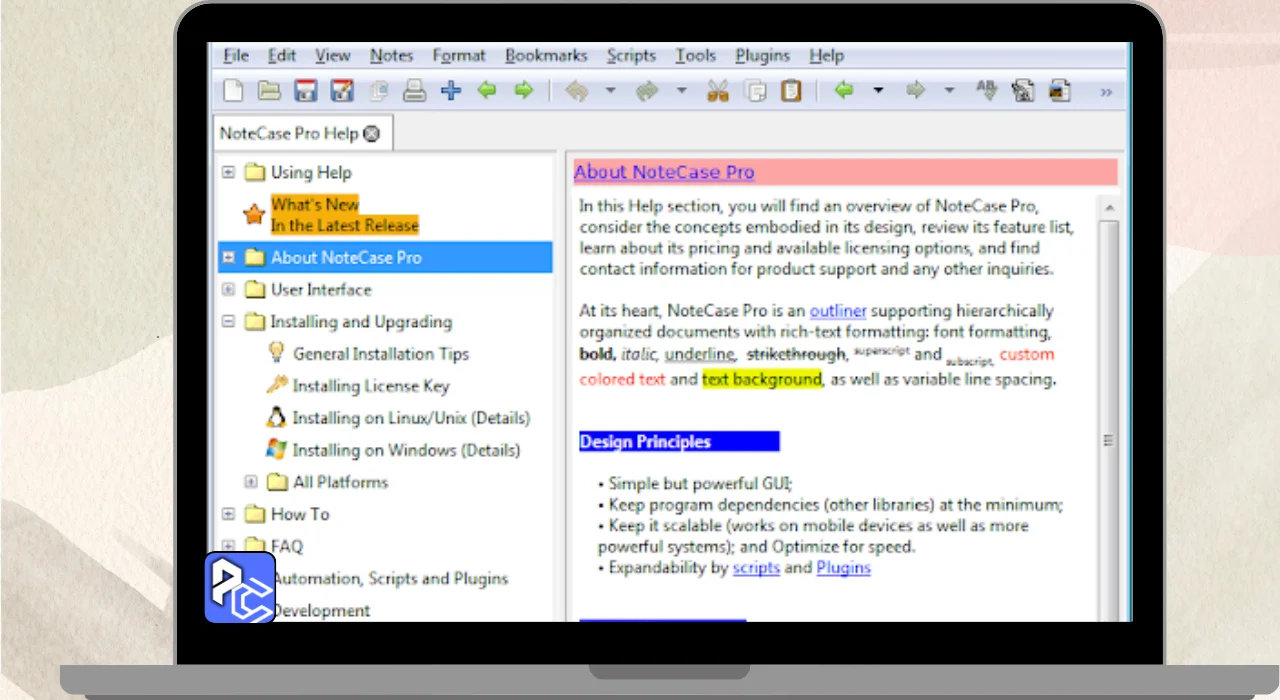Show more toolbar items via the double chevron

pos(1106,92)
